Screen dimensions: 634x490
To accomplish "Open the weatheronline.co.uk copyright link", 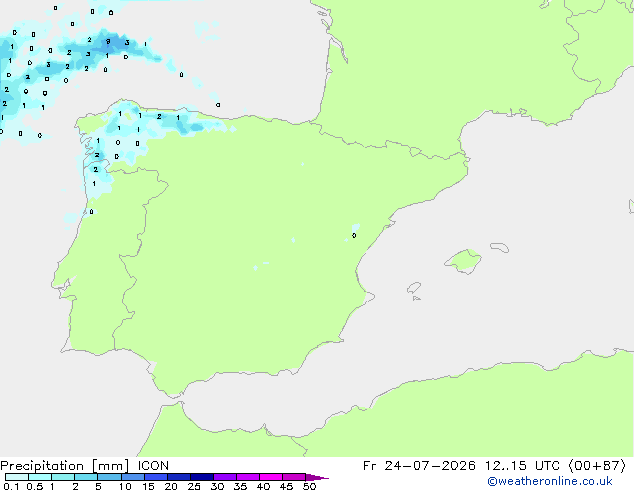I will coord(549,481).
